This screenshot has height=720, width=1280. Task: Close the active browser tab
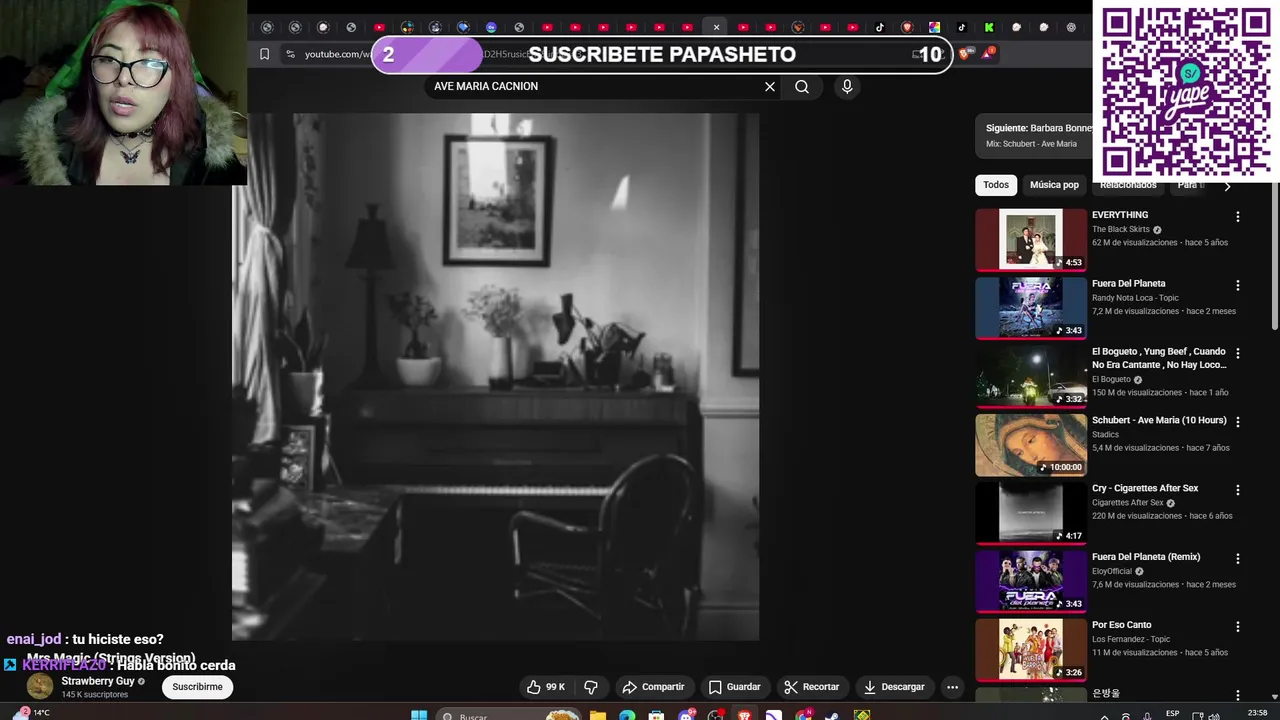point(716,27)
